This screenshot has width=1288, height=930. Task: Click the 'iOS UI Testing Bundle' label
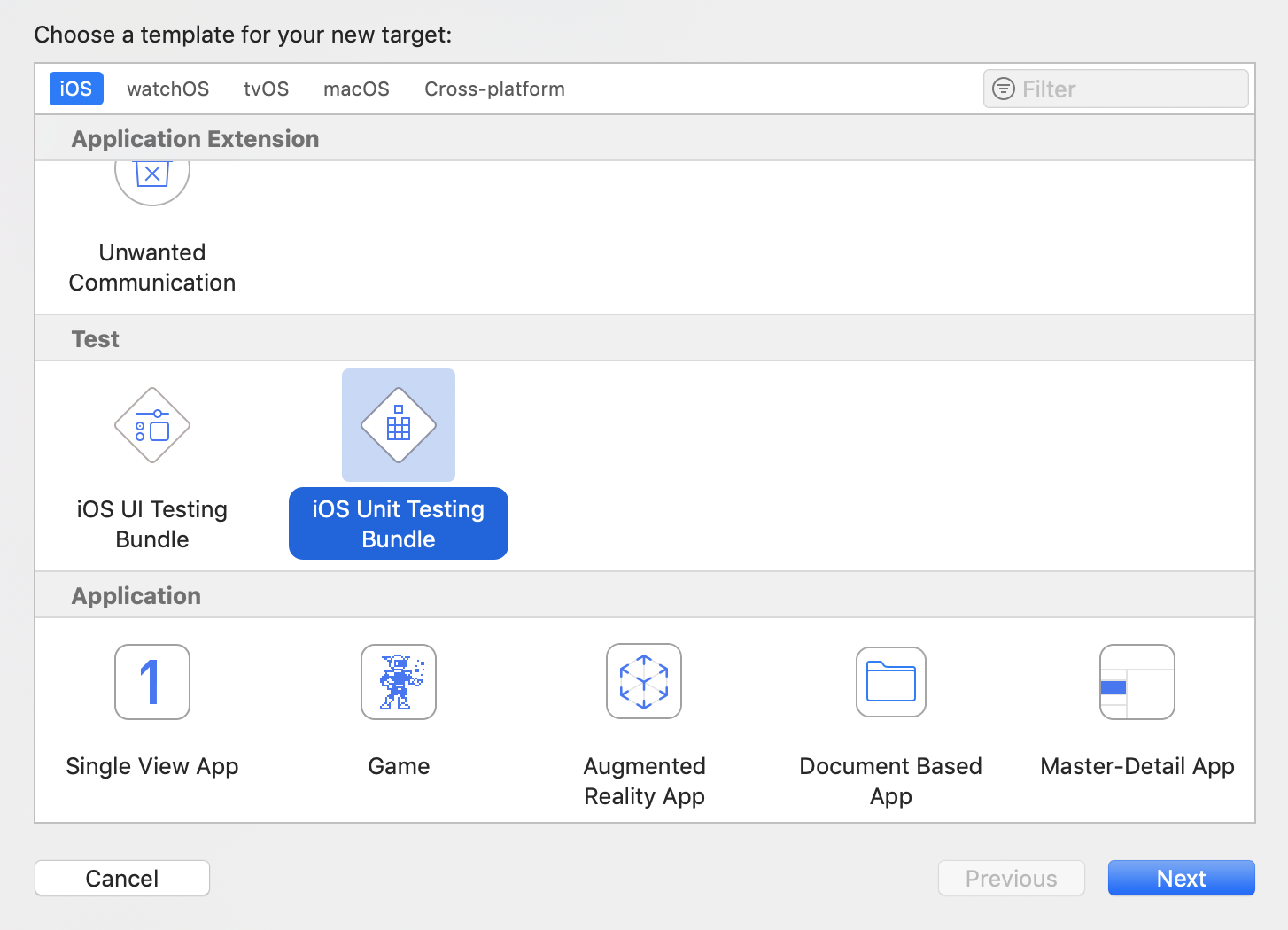point(152,523)
